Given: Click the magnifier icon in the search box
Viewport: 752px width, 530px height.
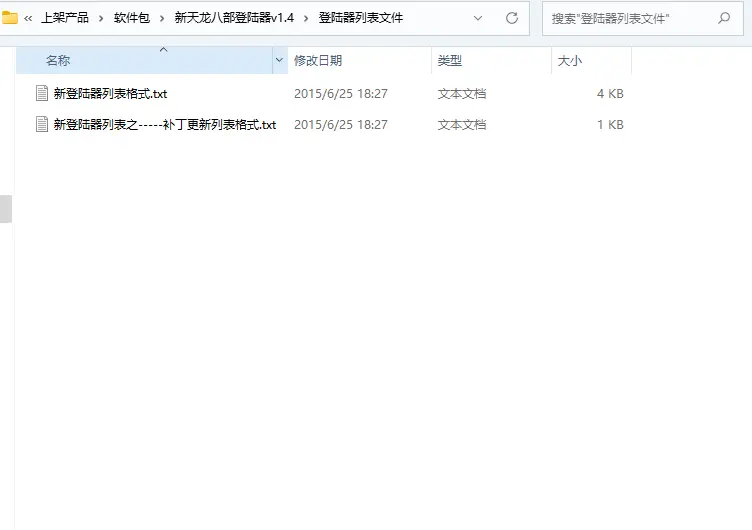Looking at the screenshot, I should (x=723, y=18).
